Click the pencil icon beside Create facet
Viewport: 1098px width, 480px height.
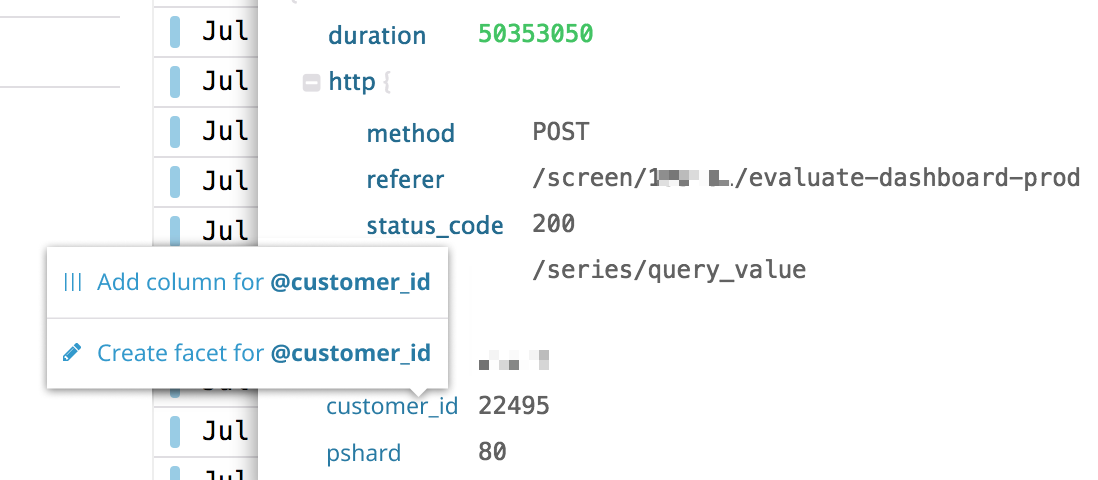(x=72, y=353)
